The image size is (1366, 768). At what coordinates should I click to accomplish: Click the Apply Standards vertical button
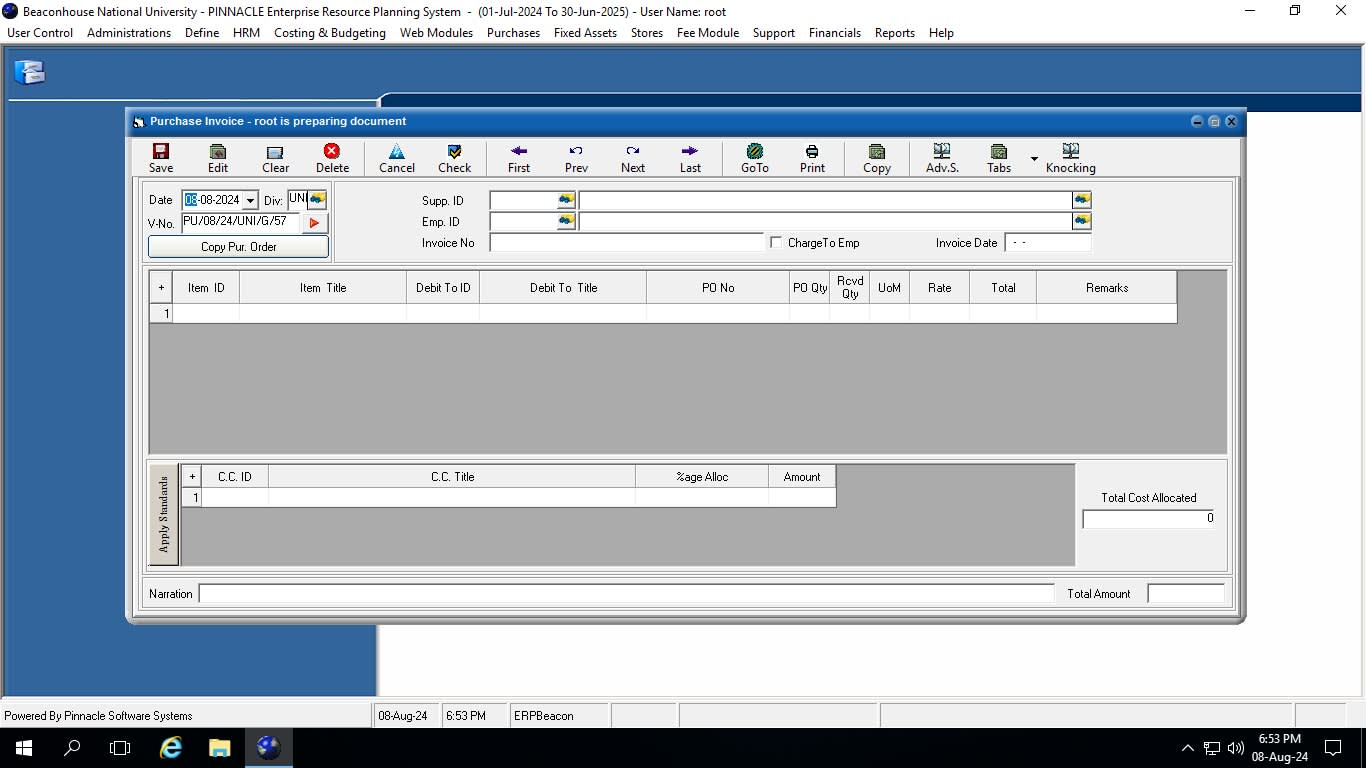[x=164, y=514]
